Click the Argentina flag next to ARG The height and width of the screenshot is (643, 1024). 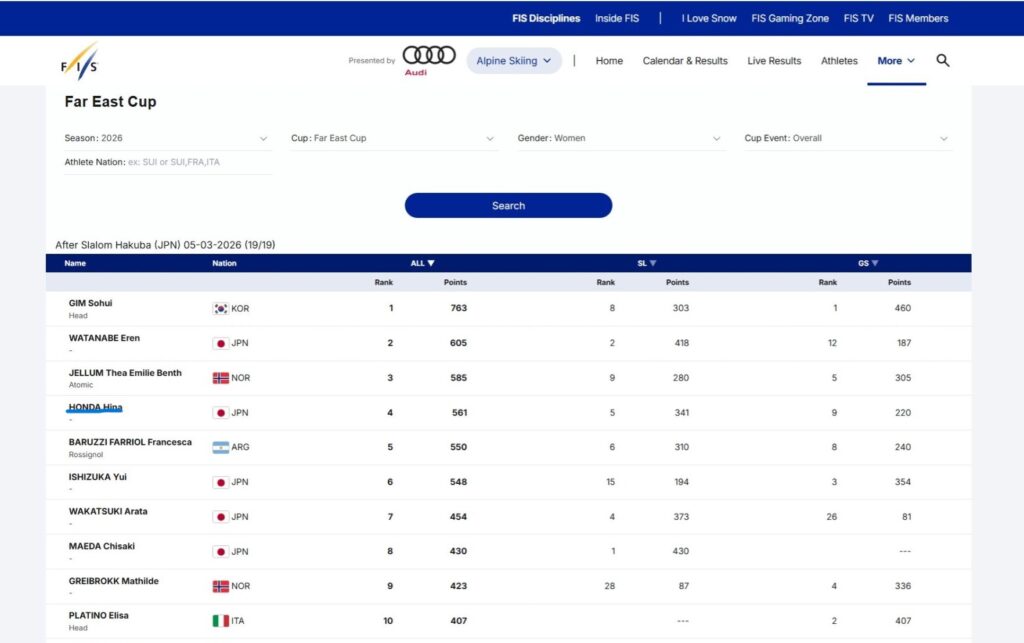(220, 447)
